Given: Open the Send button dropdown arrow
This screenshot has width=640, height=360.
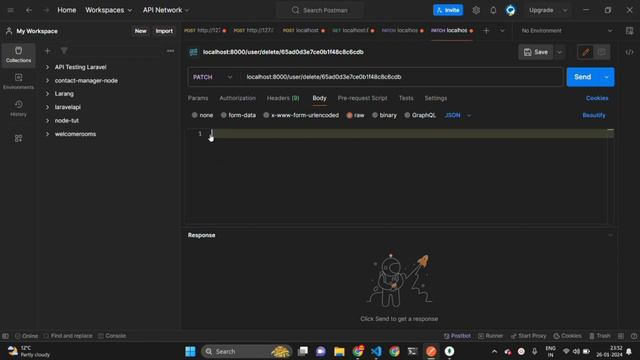Looking at the screenshot, I should tap(607, 77).
